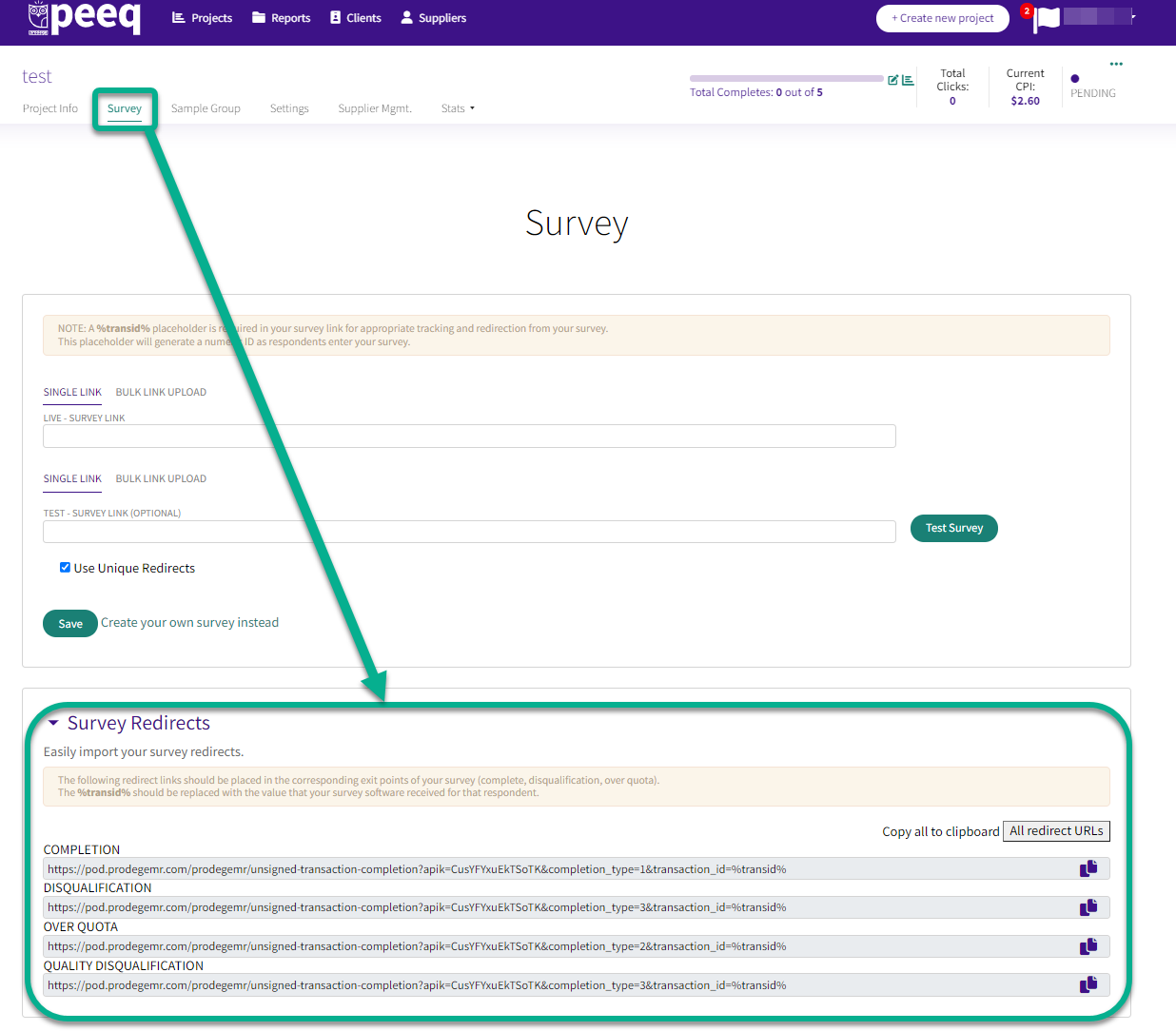1176x1031 pixels.
Task: Copy the OVER QUOTA redirect URL via its copy icon
Action: 1088,945
